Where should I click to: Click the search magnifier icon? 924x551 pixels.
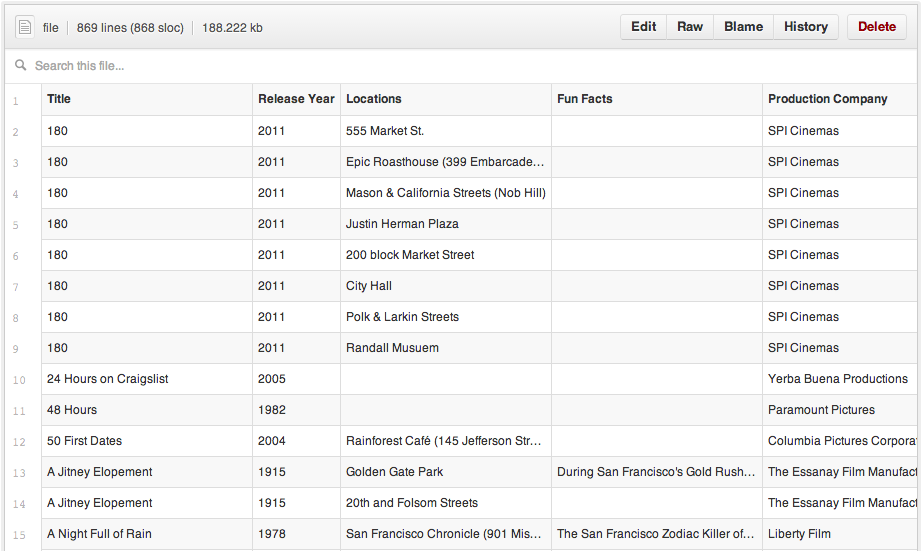20,66
